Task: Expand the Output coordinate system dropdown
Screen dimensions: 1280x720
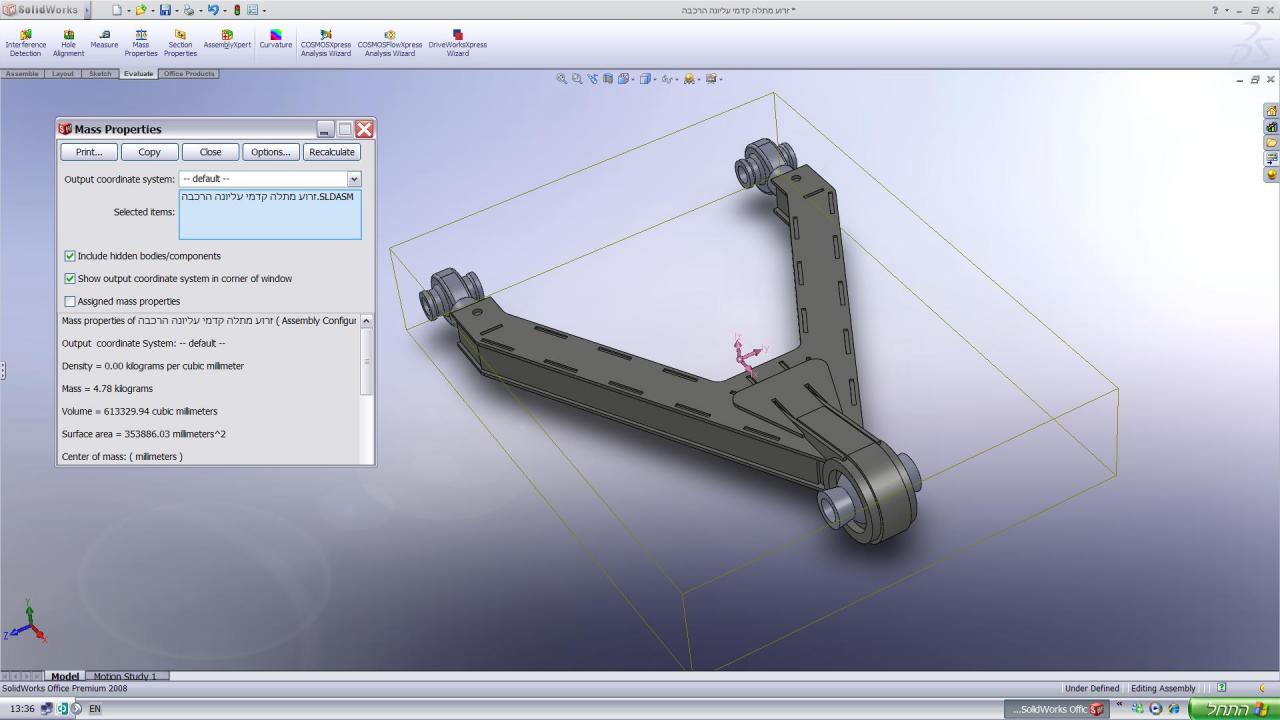Action: tap(353, 179)
